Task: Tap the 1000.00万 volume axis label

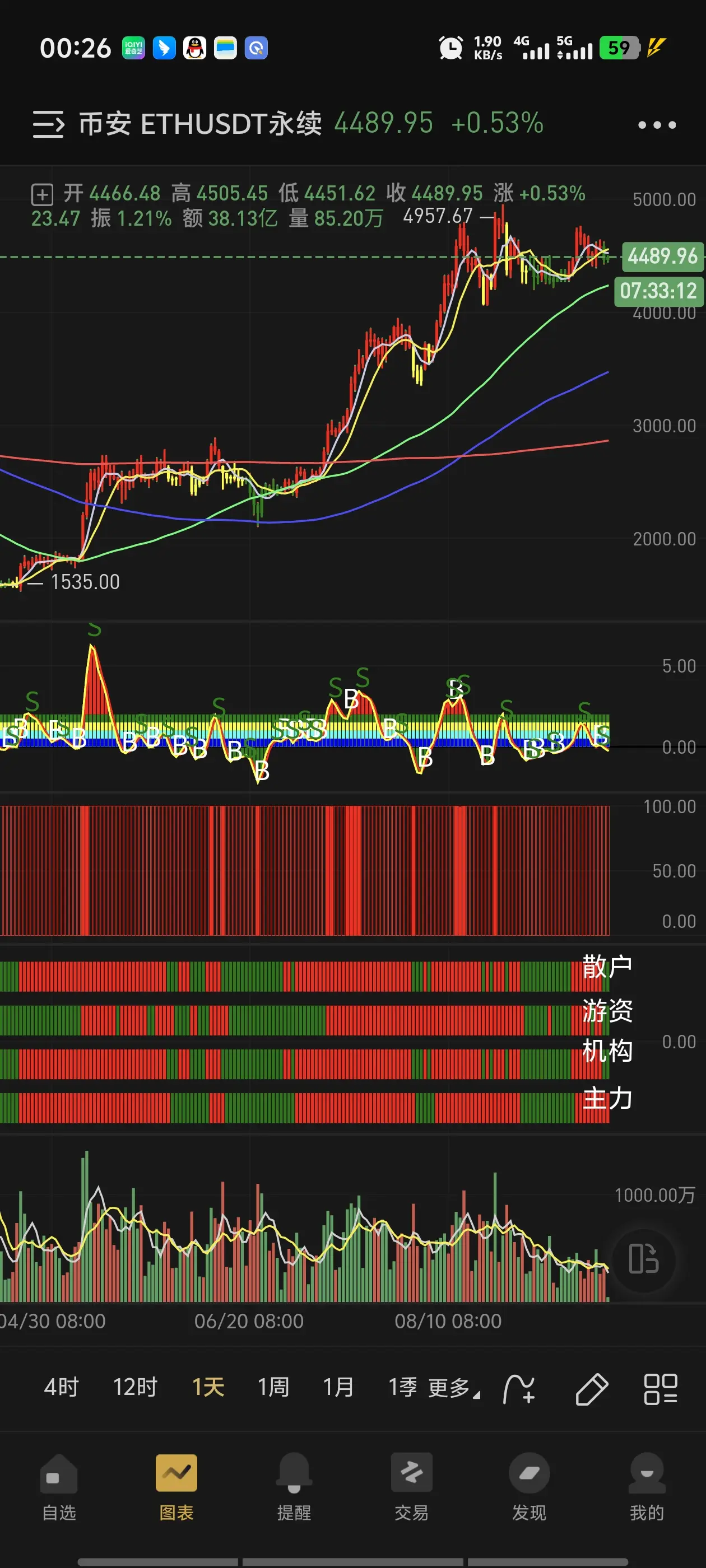Action: click(655, 1195)
